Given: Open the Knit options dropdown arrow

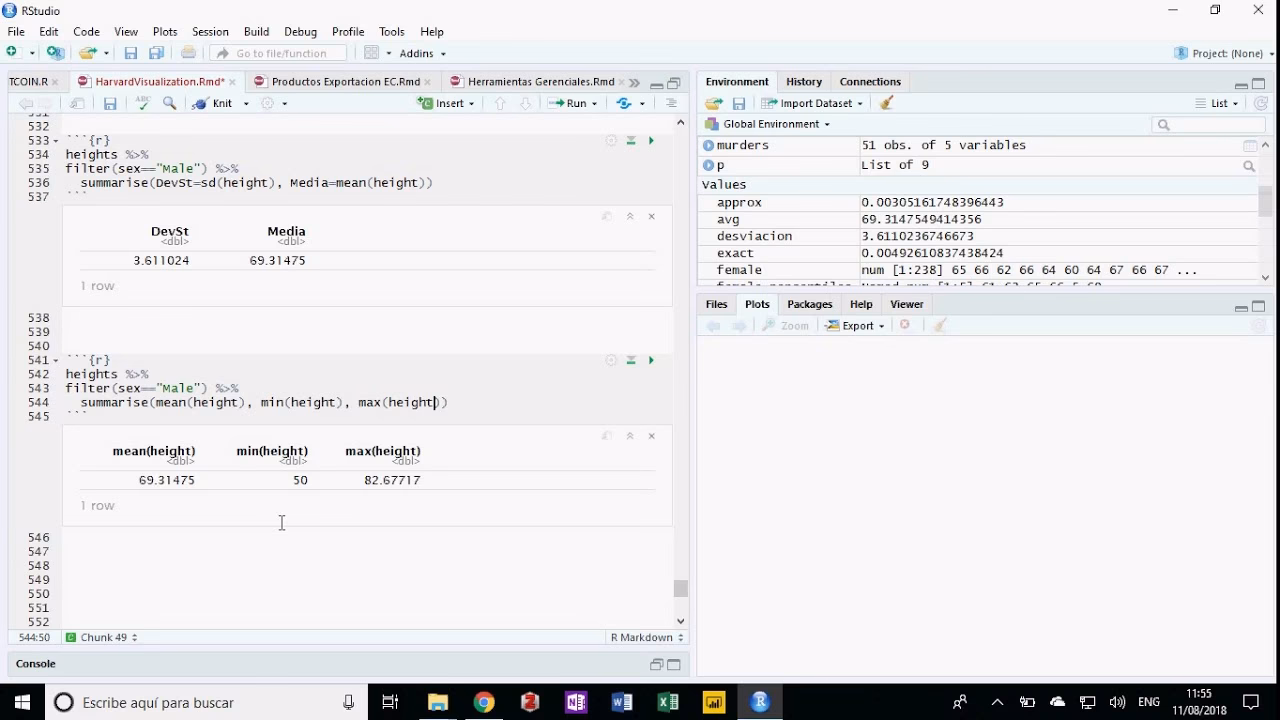Looking at the screenshot, I should (x=246, y=104).
